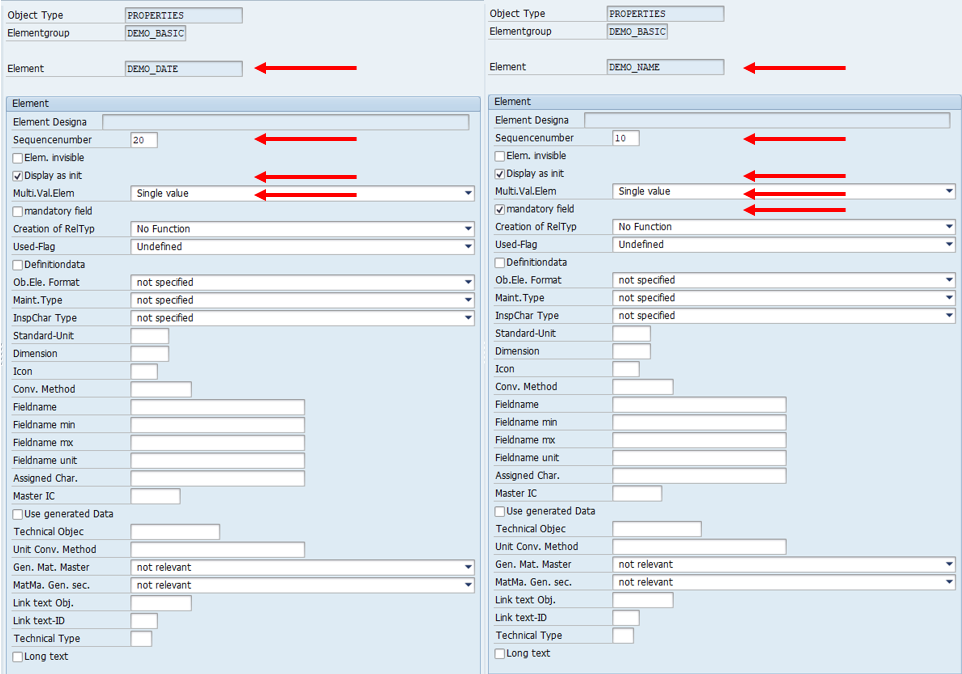Viewport: 962px width, 674px height.
Task: Click Sequencenumber field containing 10
Action: (626, 138)
